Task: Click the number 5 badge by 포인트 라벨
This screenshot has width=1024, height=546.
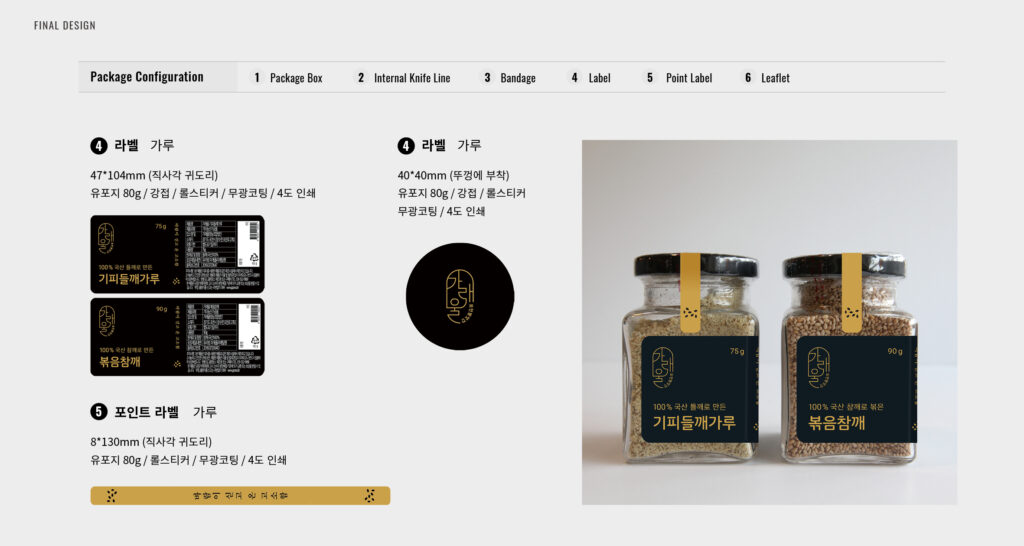Action: 99,411
